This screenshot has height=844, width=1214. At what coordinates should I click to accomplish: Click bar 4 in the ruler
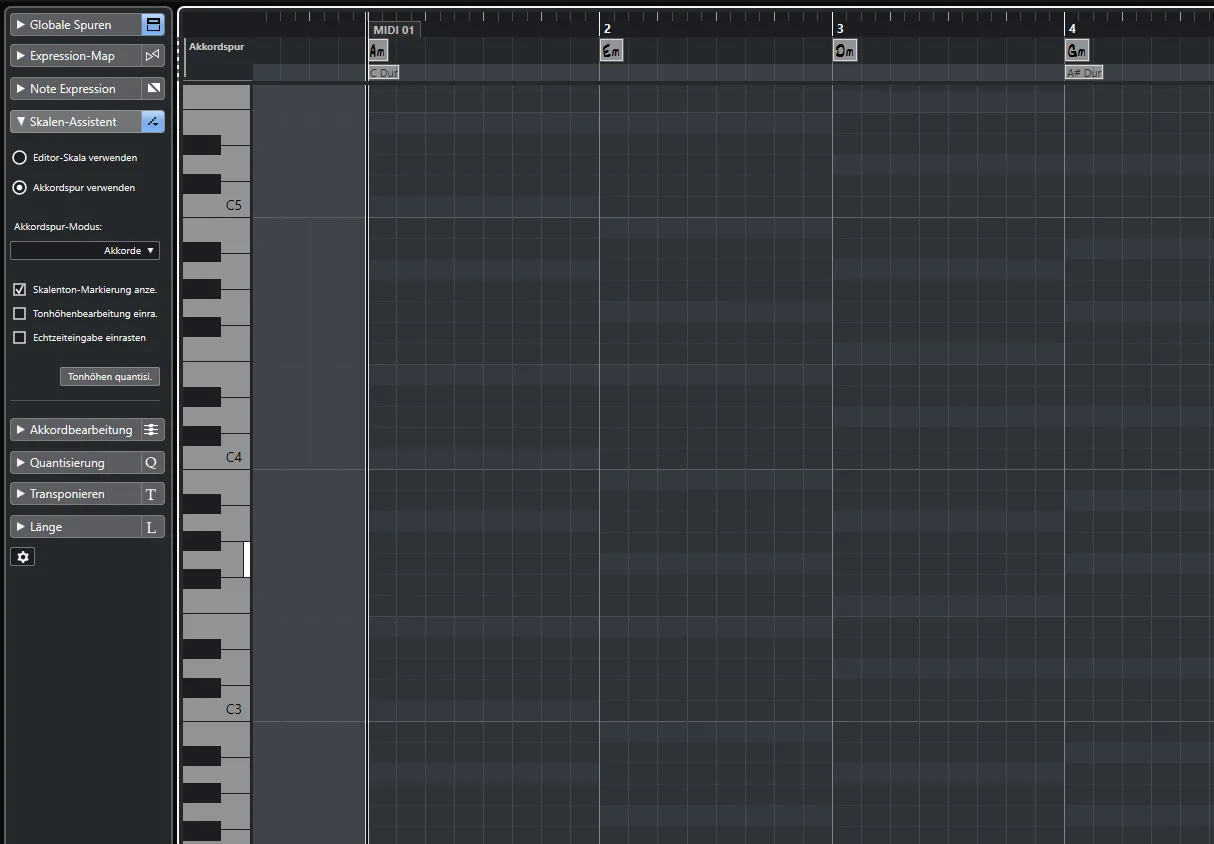tap(1072, 29)
